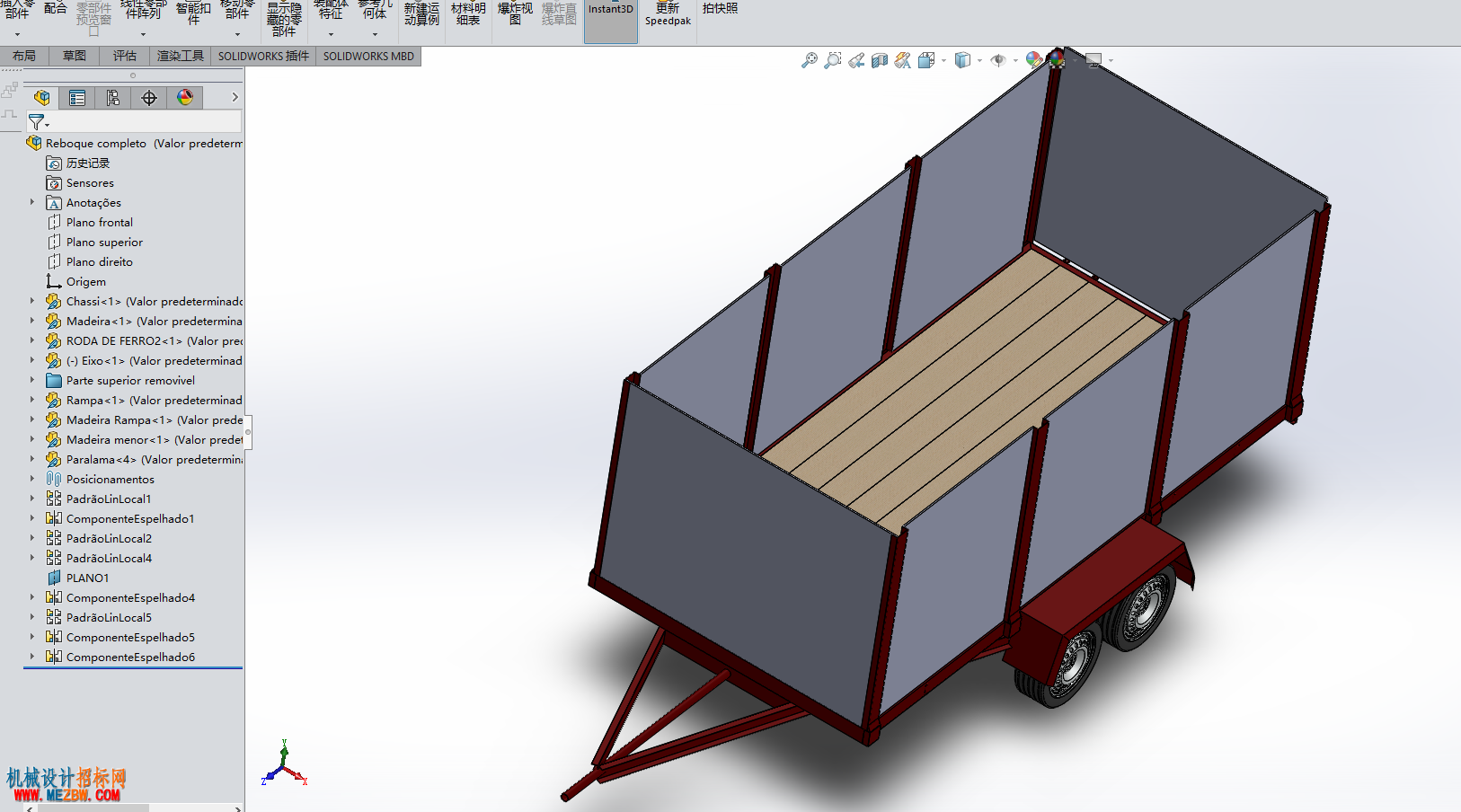Select Plano frontal plane

pos(99,222)
